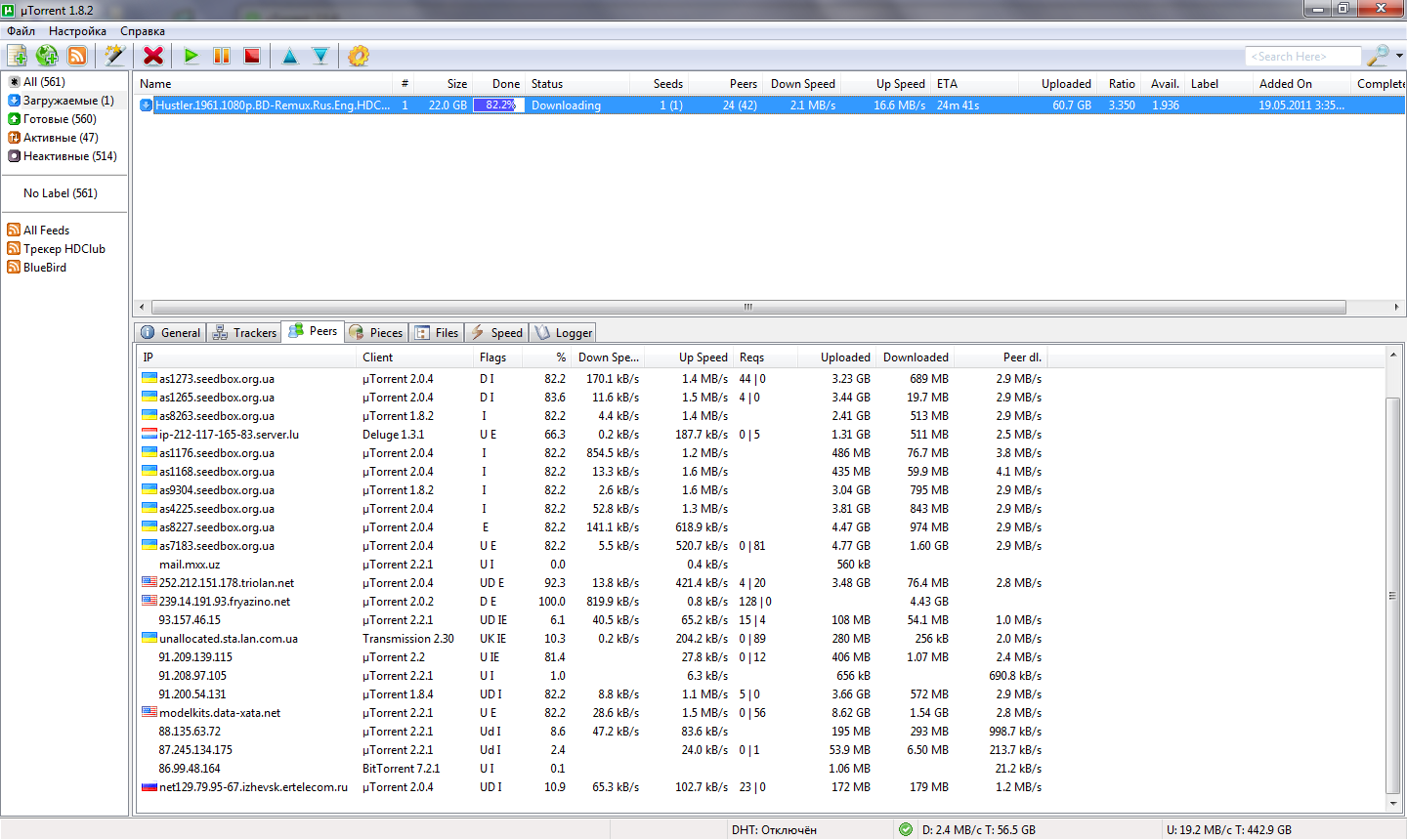1407x840 pixels.
Task: Select peer modelkits.data-xata.net
Action: 220,713
